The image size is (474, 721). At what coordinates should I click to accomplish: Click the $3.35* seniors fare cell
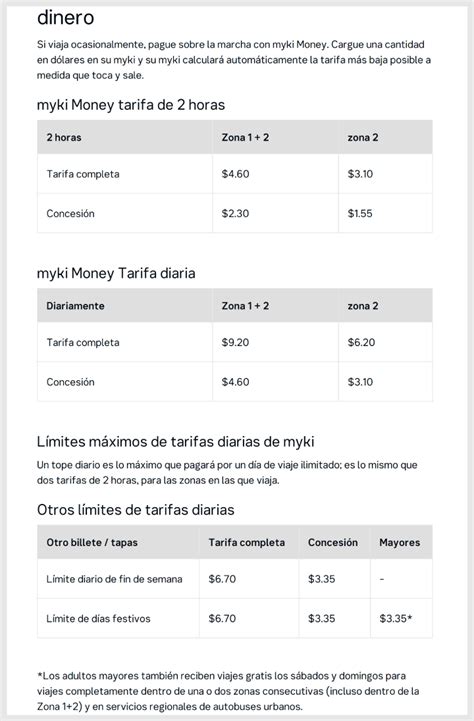pos(396,618)
